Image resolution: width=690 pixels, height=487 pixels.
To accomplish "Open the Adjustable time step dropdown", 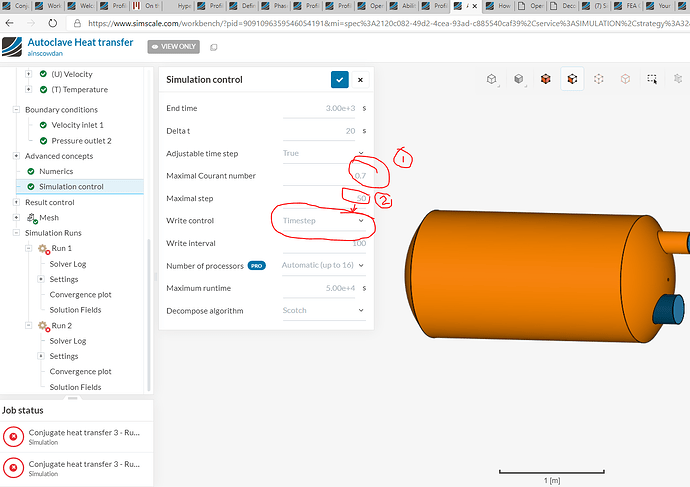I will tap(324, 154).
